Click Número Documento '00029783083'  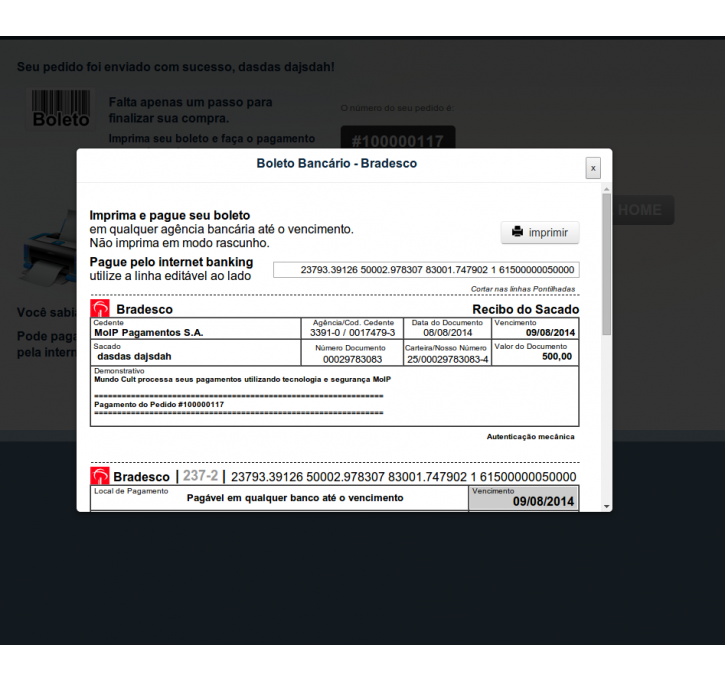pos(352,359)
